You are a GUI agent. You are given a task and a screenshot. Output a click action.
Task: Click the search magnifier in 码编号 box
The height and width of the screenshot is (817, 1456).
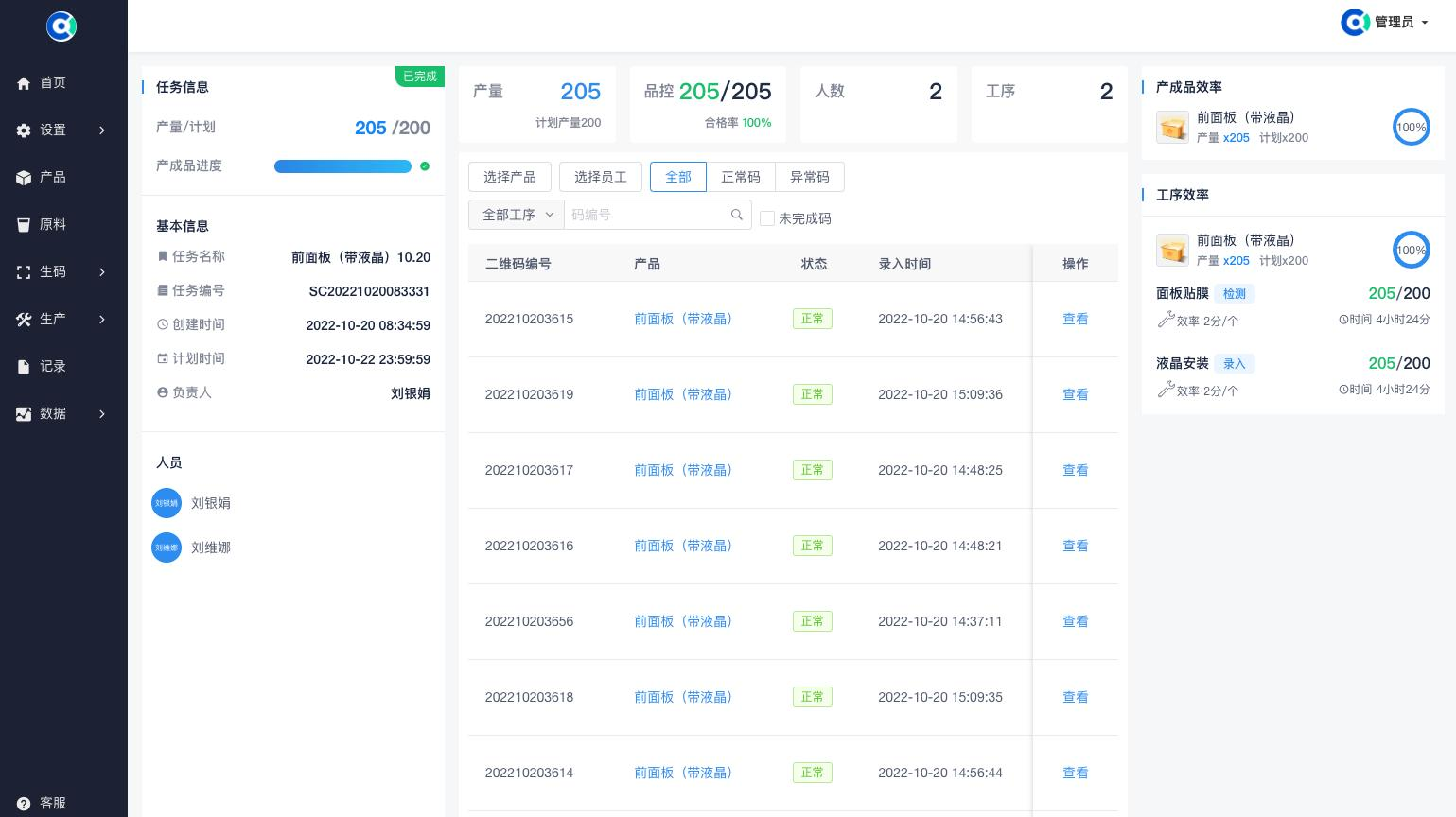tap(737, 215)
